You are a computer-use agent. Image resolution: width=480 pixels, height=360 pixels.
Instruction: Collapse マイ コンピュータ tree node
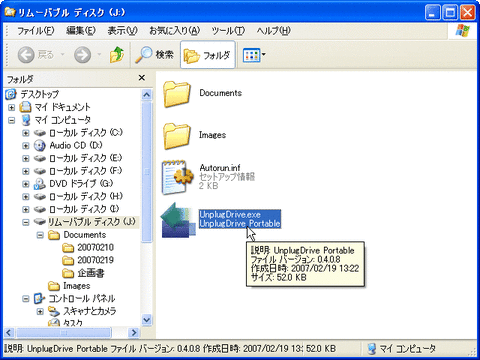click(x=12, y=120)
